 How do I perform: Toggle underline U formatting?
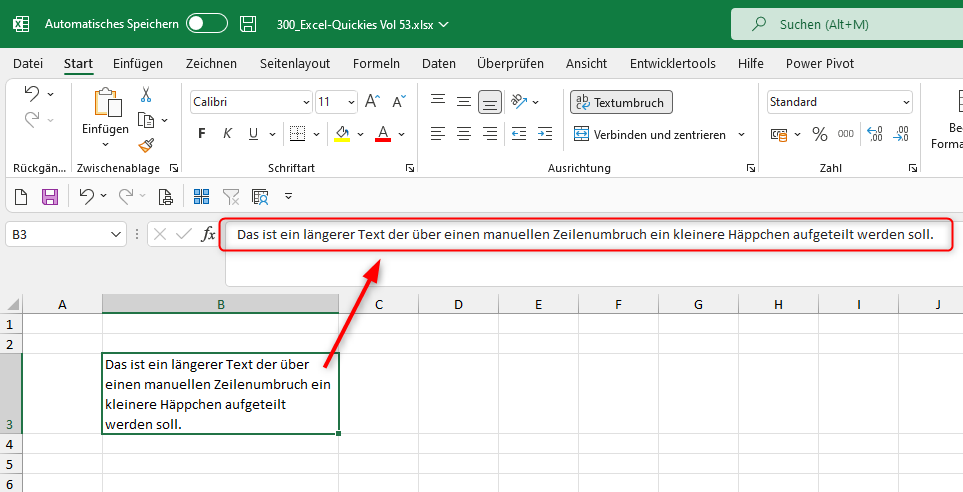click(x=253, y=134)
